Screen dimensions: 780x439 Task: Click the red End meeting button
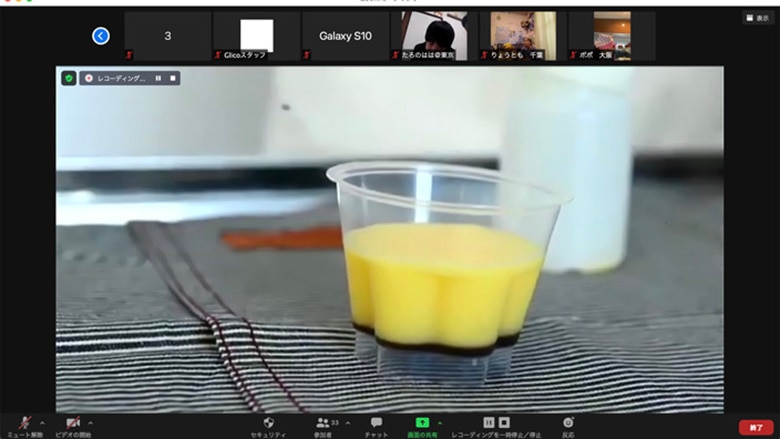click(x=756, y=427)
